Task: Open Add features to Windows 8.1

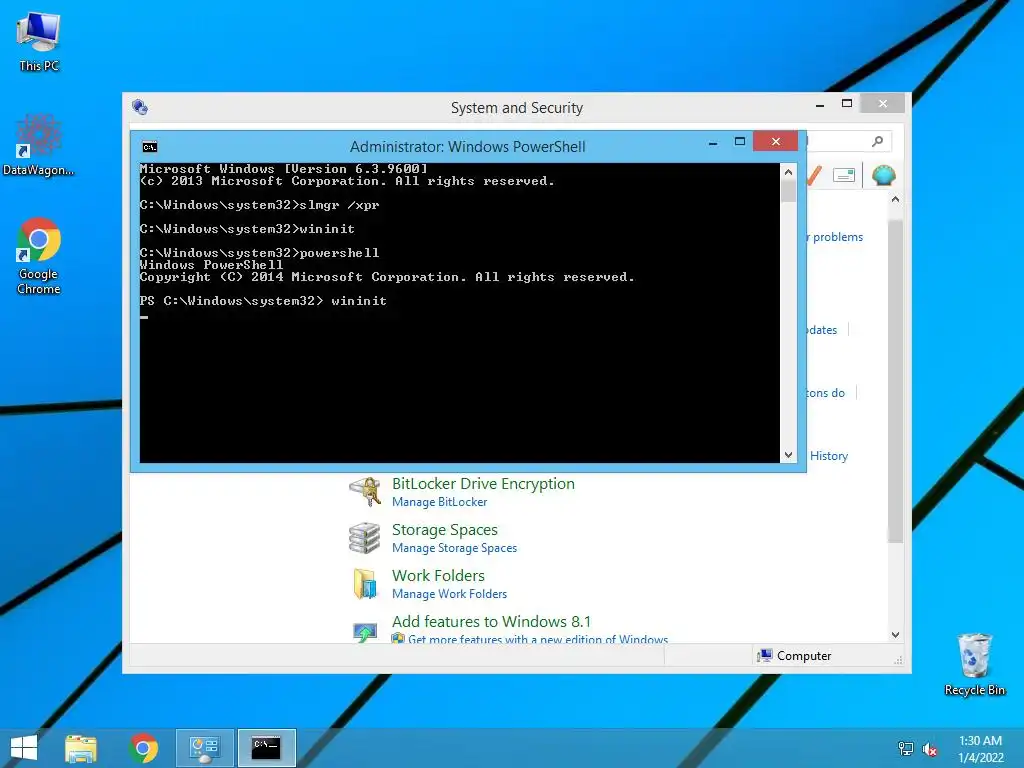Action: [x=491, y=621]
